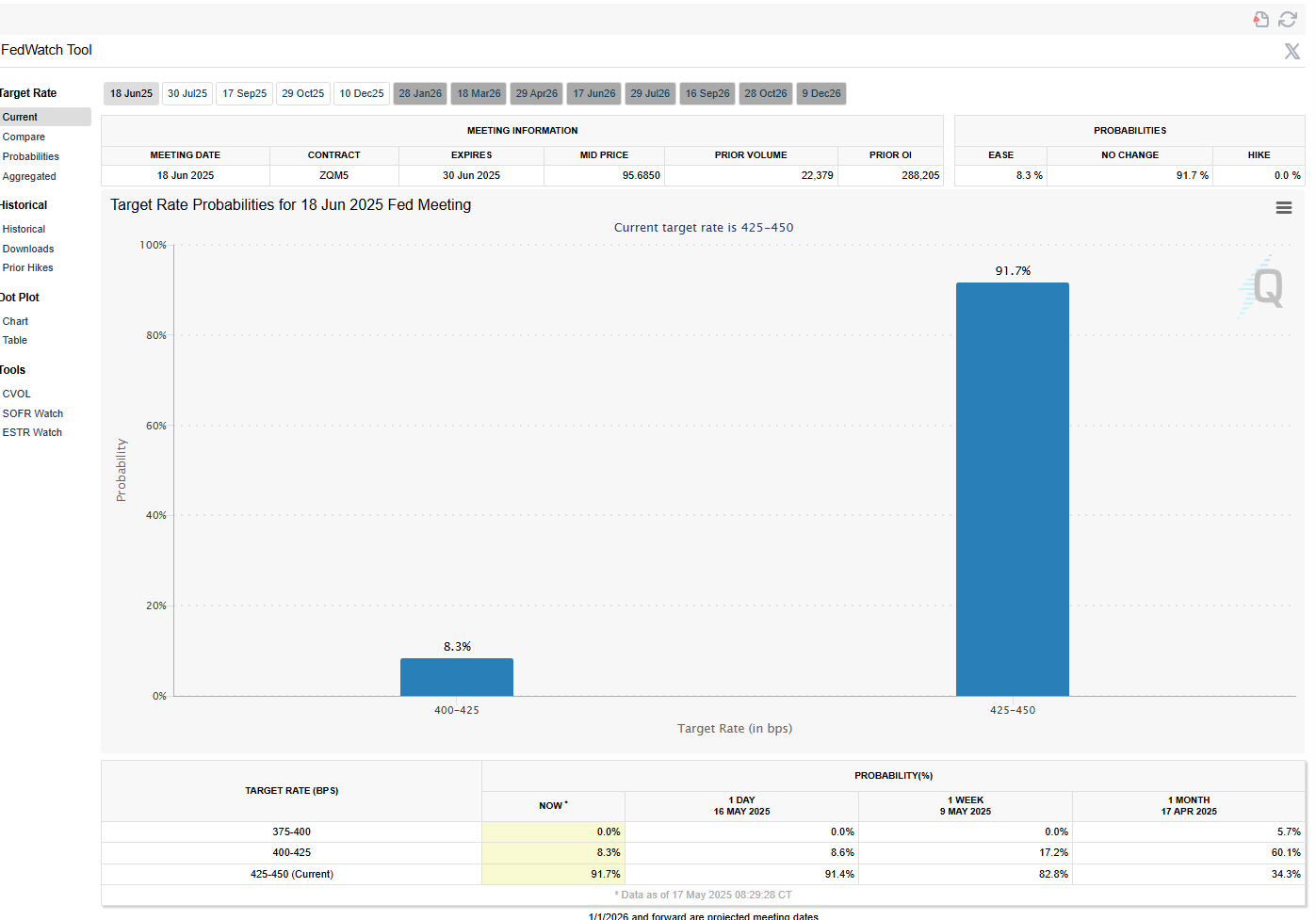This screenshot has width=1316, height=920.
Task: Open the CVOL tool link
Action: (17, 394)
